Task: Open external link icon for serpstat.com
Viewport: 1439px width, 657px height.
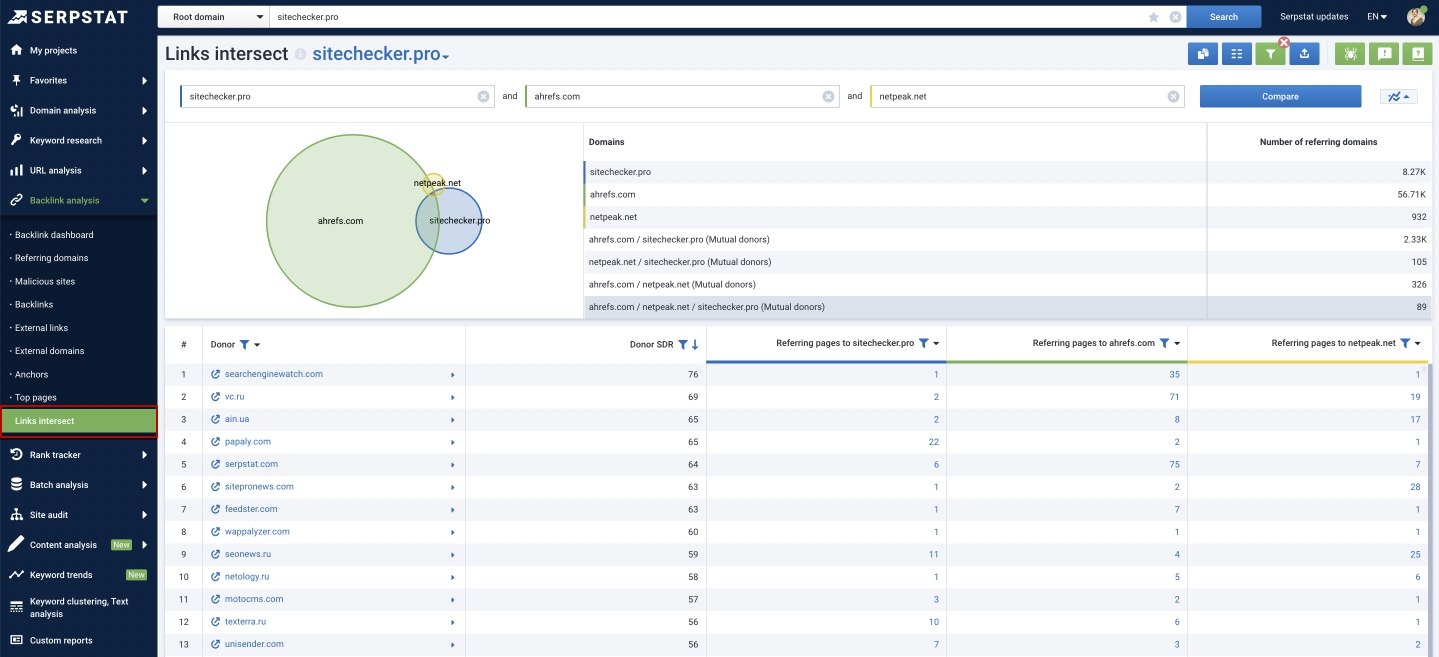Action: (x=215, y=464)
